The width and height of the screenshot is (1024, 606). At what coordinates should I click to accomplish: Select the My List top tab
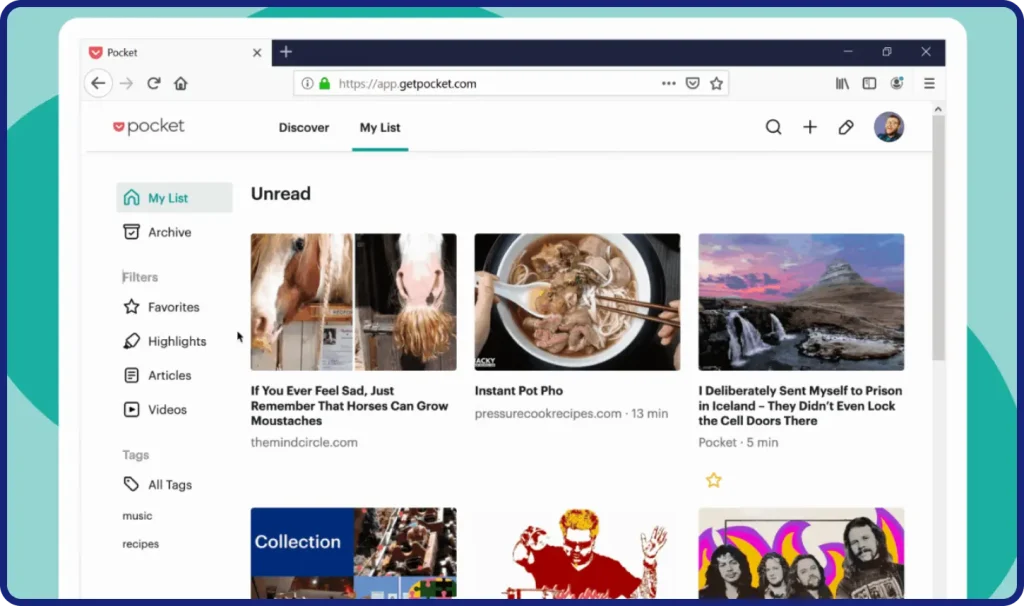[x=380, y=127]
